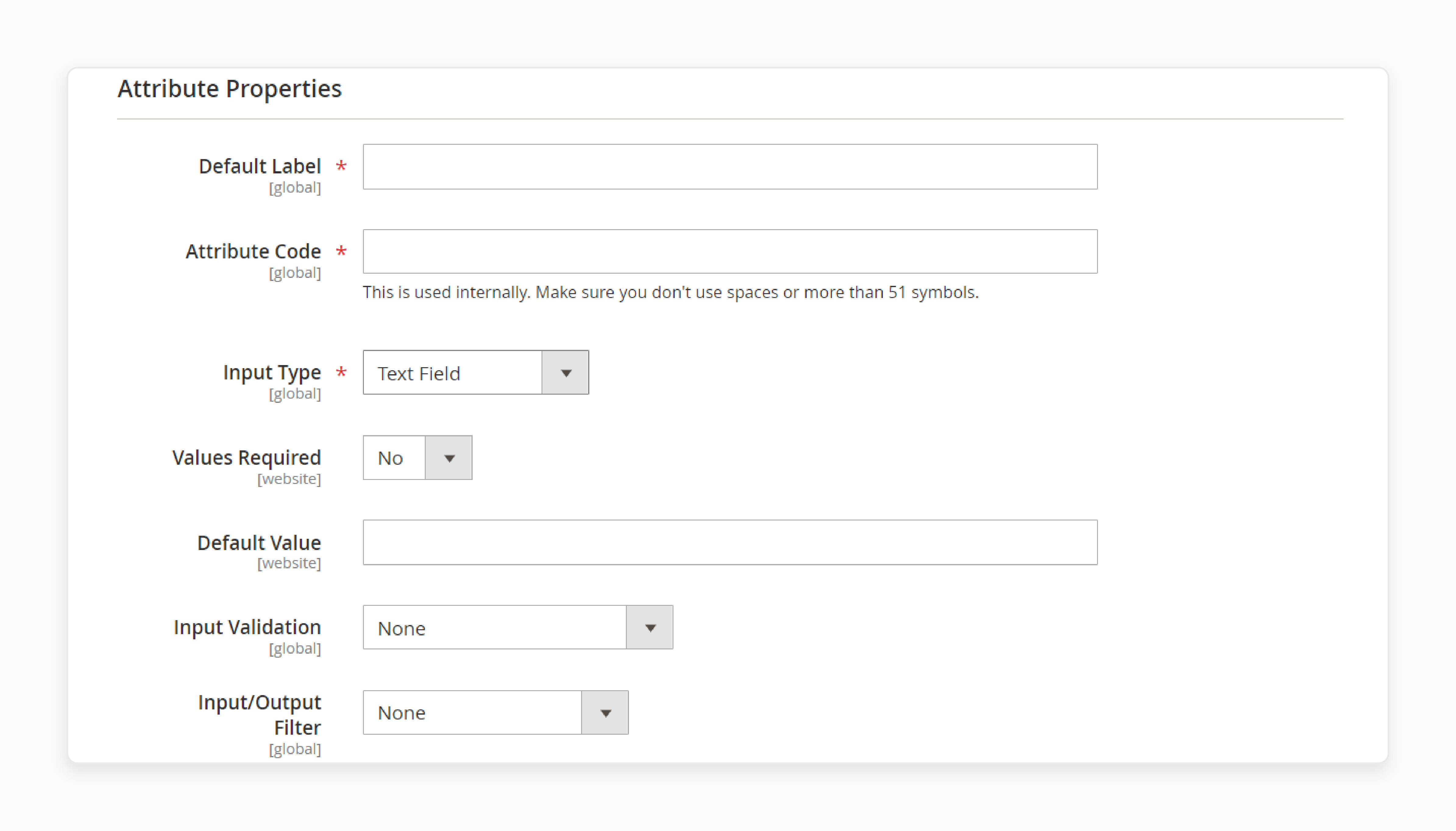Expand the Input Validation dropdown
The image size is (1456, 831).
pos(518,627)
